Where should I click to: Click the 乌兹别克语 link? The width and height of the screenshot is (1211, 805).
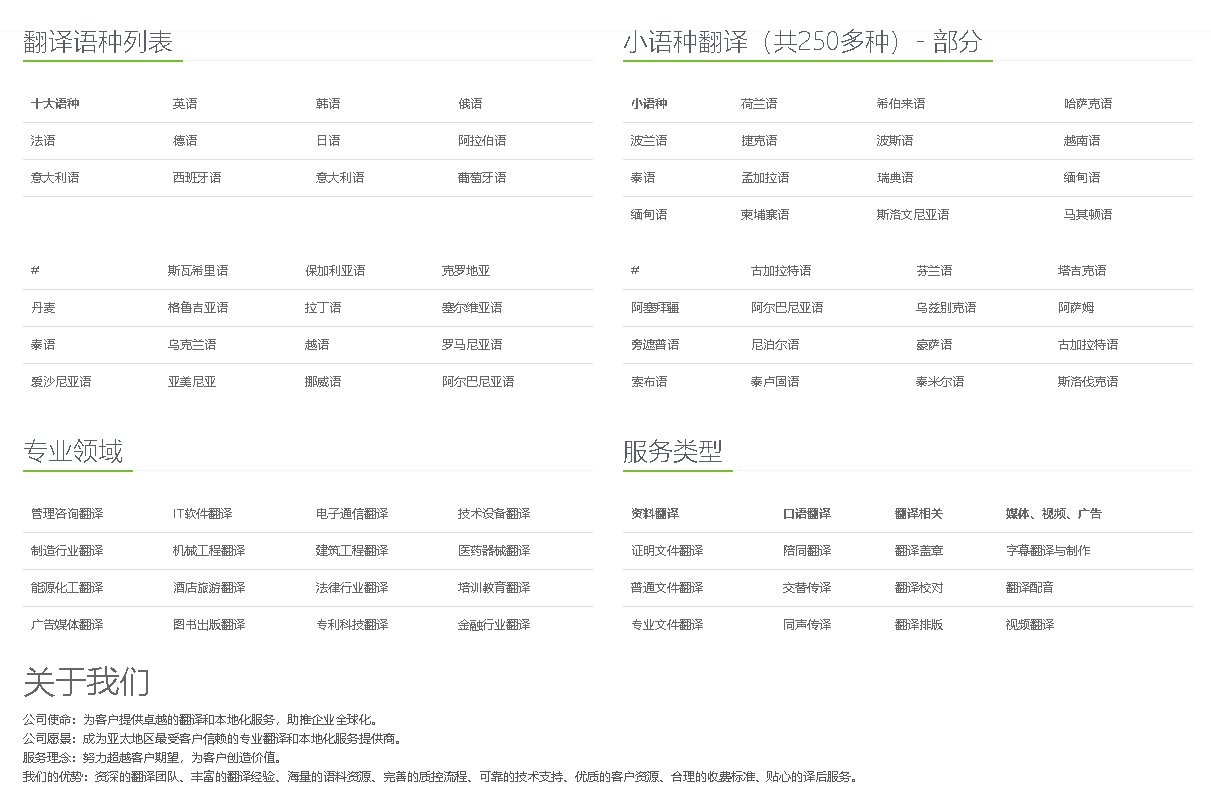click(x=945, y=308)
